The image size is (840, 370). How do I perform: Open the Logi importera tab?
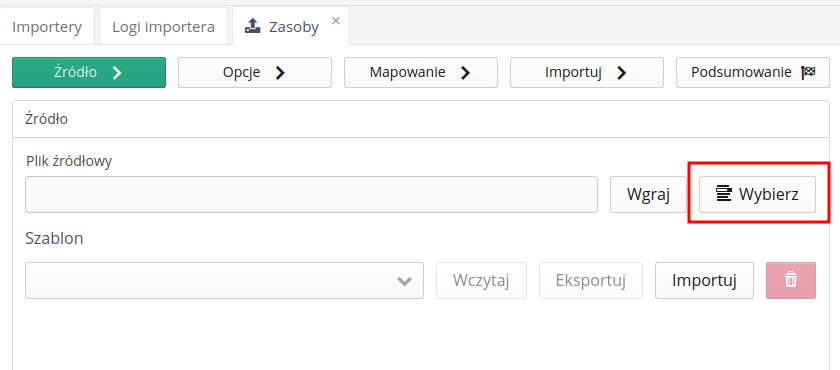coord(163,26)
